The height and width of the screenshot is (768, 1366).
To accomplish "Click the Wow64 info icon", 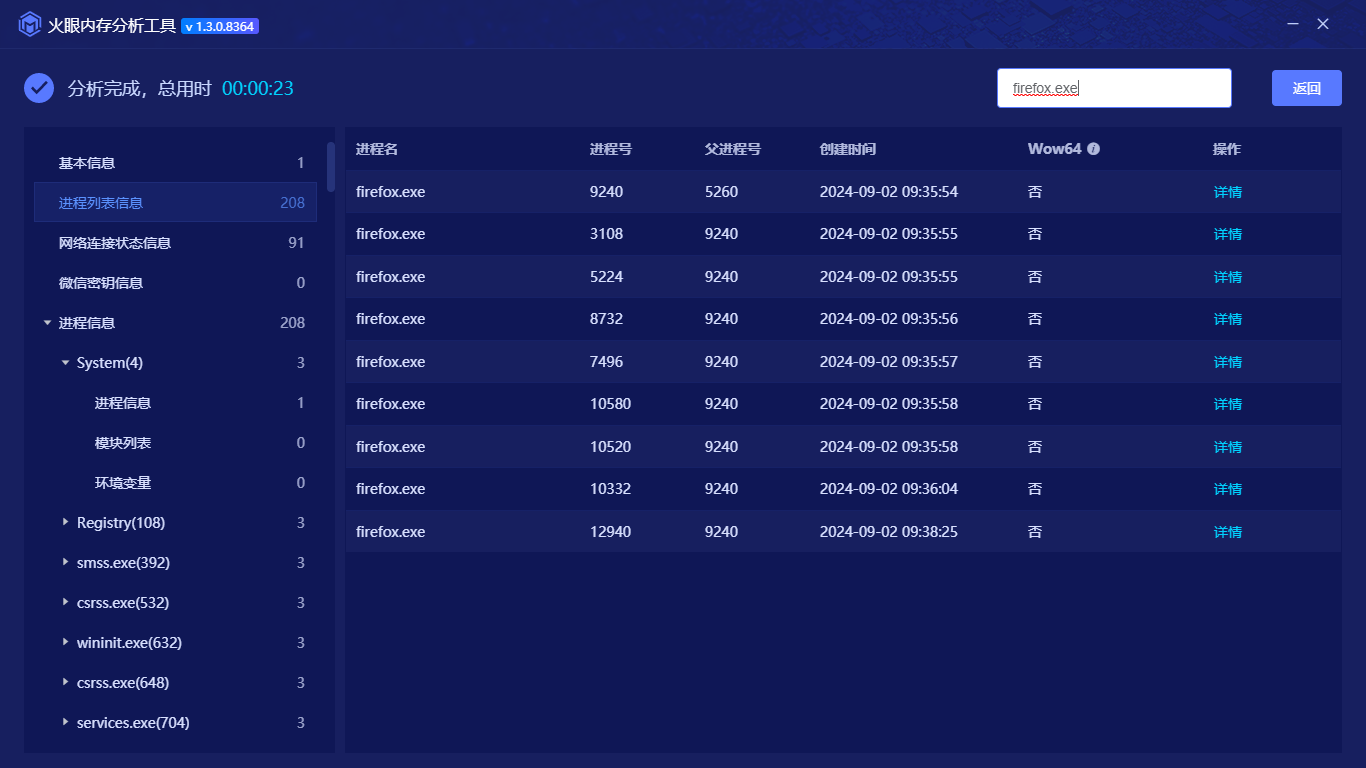I will 1093,149.
